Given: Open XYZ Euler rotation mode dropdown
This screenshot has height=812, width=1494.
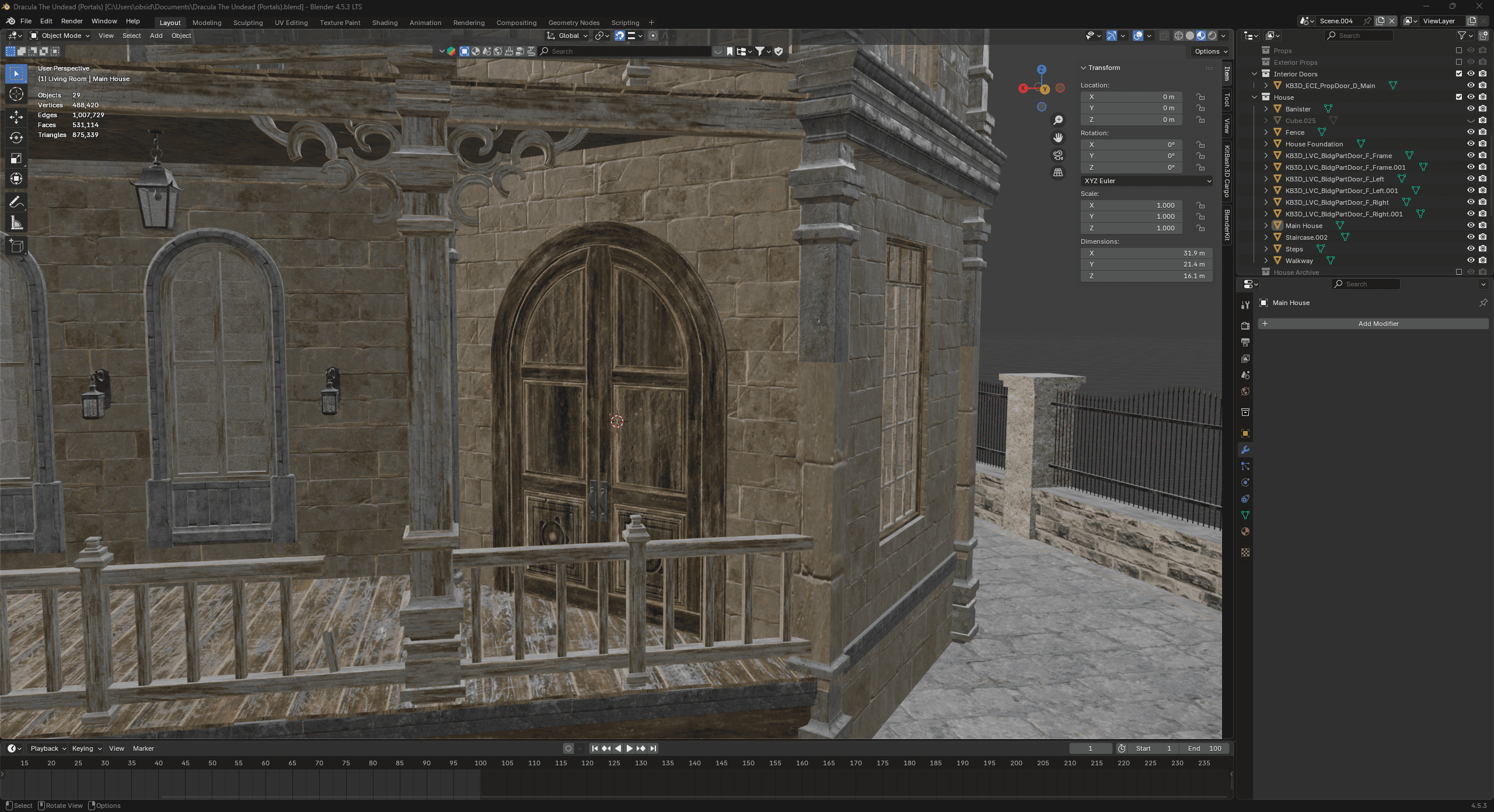Looking at the screenshot, I should [x=1146, y=181].
